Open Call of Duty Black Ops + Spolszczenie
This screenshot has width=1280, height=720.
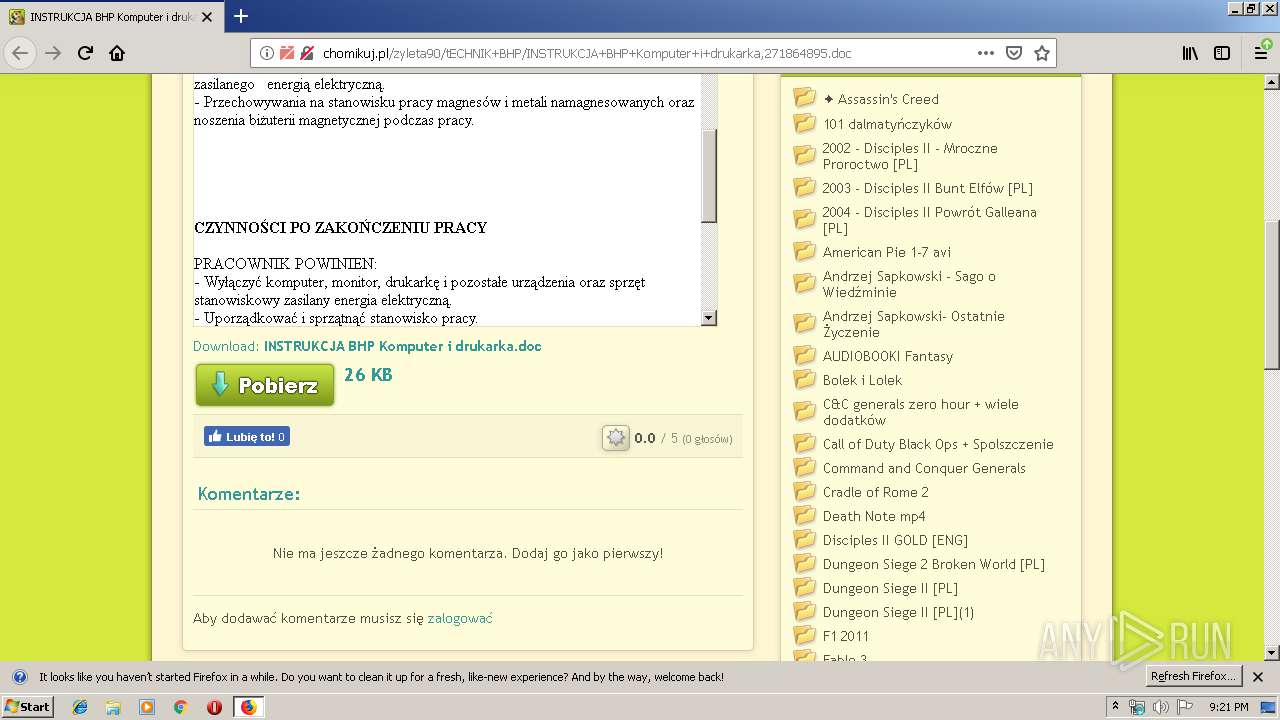point(938,444)
